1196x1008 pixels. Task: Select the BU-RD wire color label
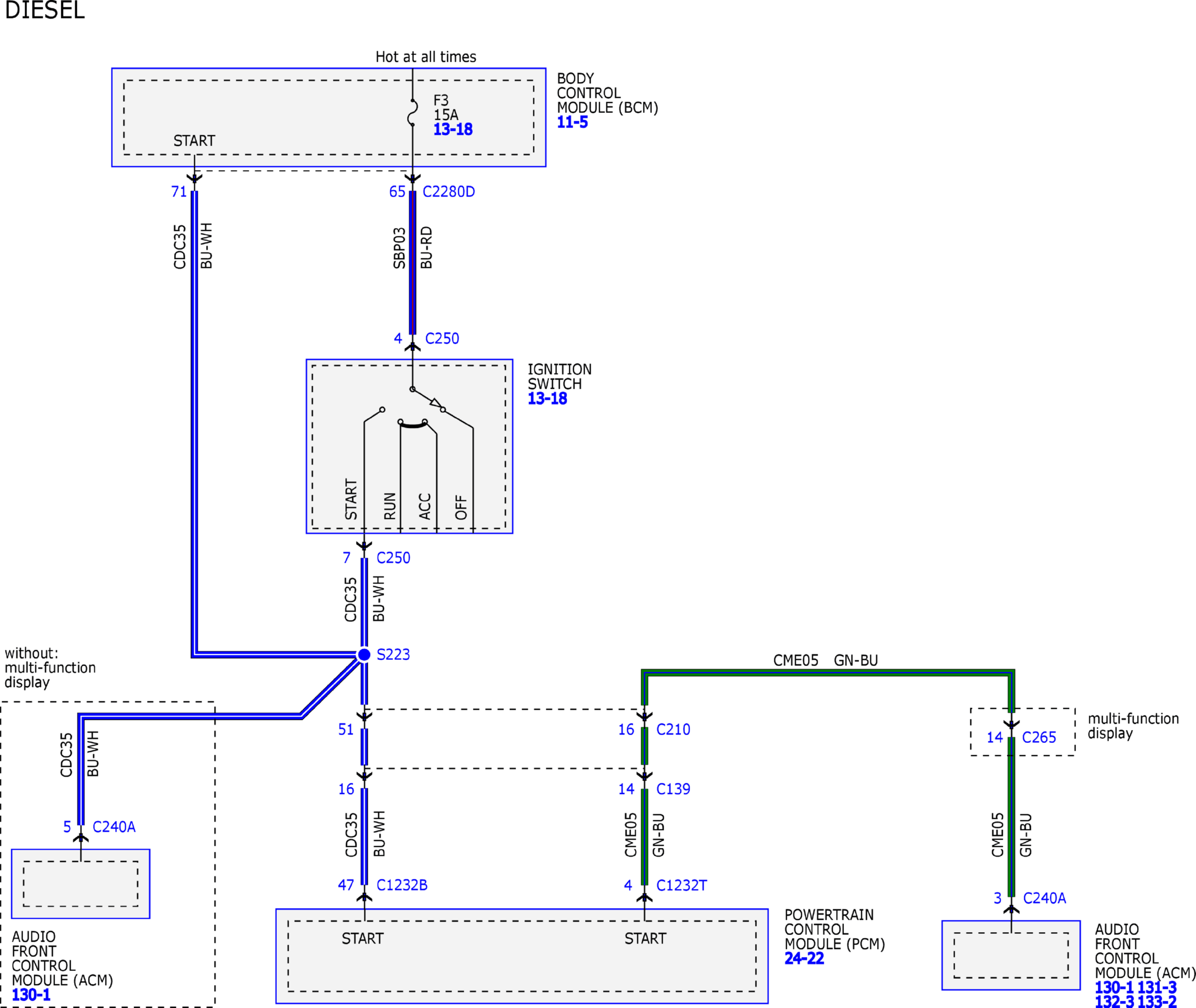426,248
